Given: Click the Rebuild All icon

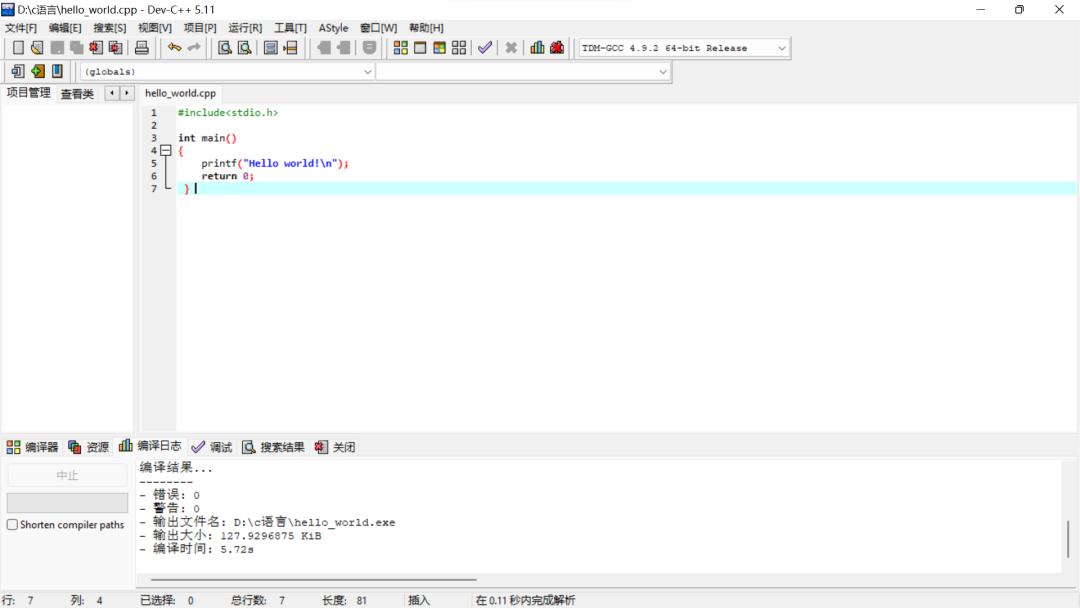Looking at the screenshot, I should pos(459,48).
